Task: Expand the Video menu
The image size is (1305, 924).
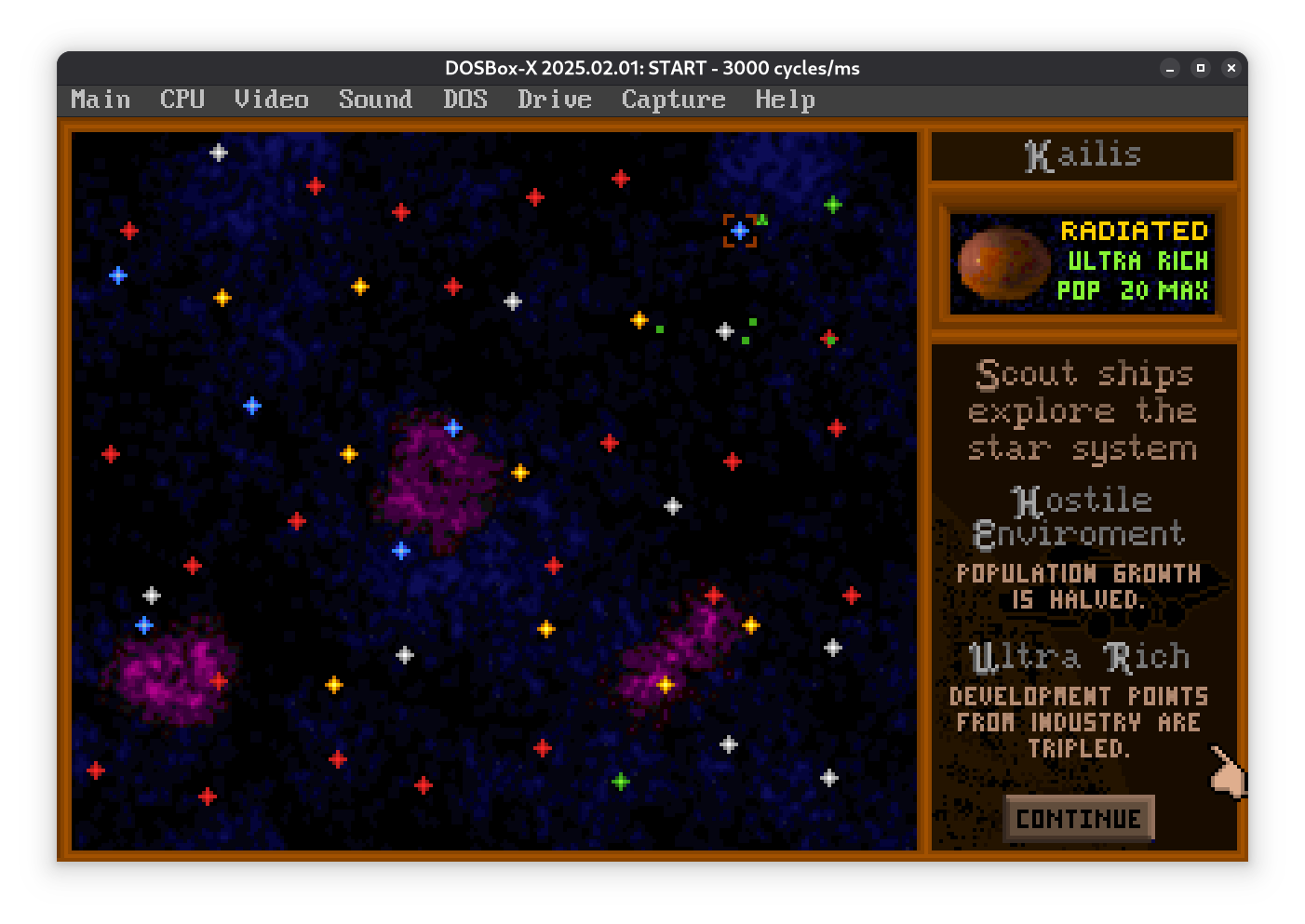Action: [x=271, y=100]
